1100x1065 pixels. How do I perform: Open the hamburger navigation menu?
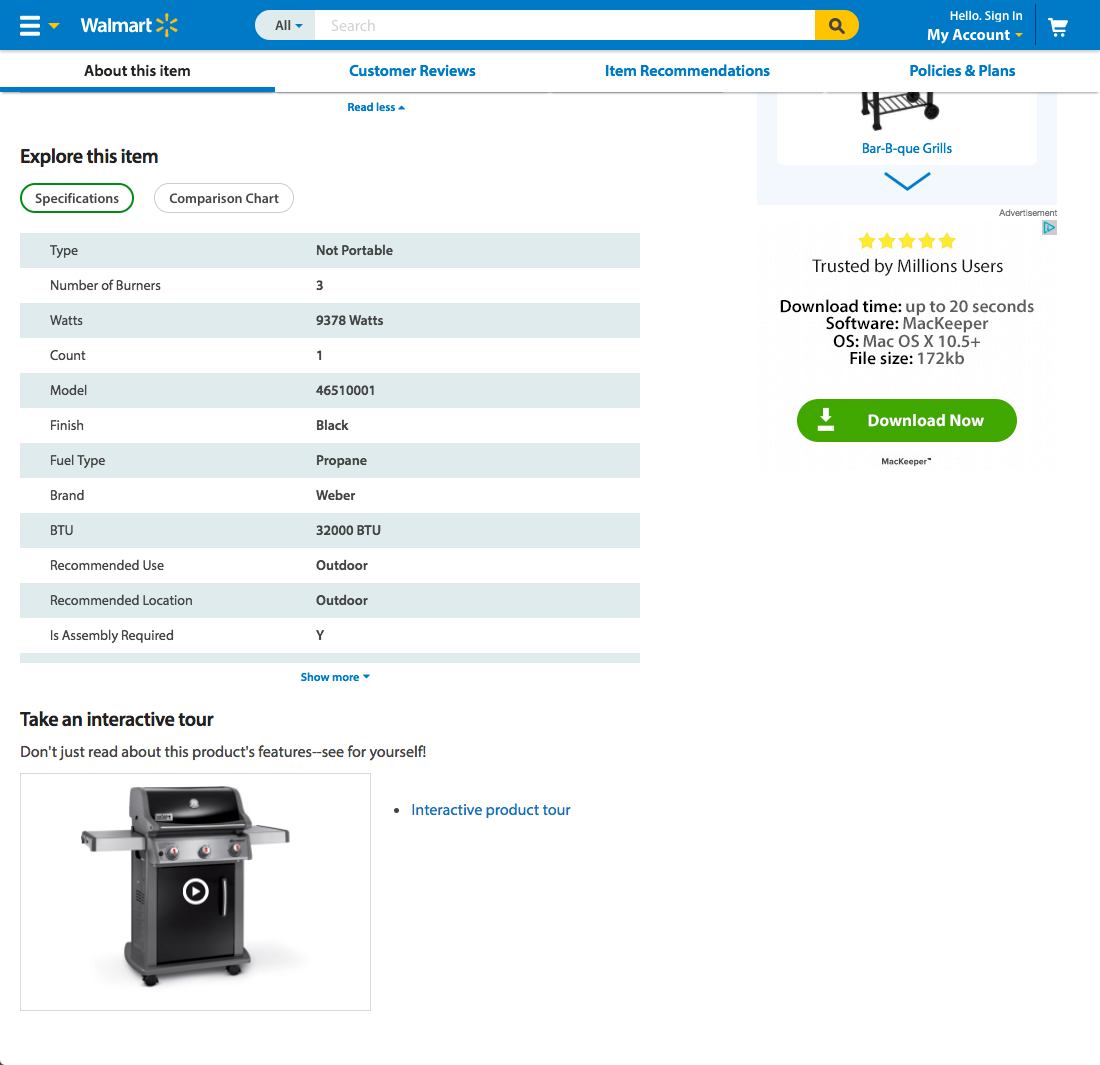[30, 25]
